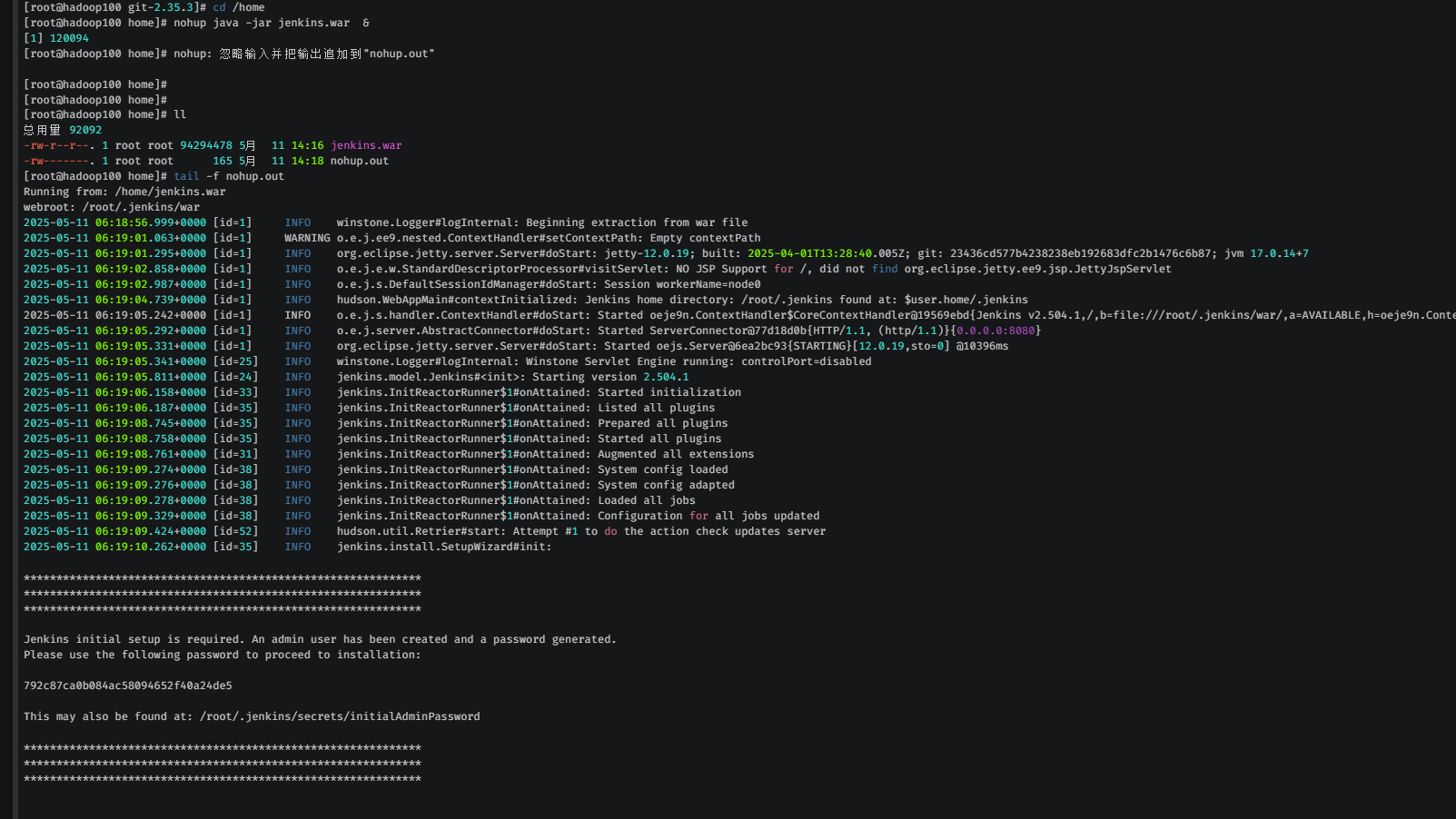Click the [id=25] thread identifier
Image resolution: width=1456 pixels, height=819 pixels.
(235, 361)
